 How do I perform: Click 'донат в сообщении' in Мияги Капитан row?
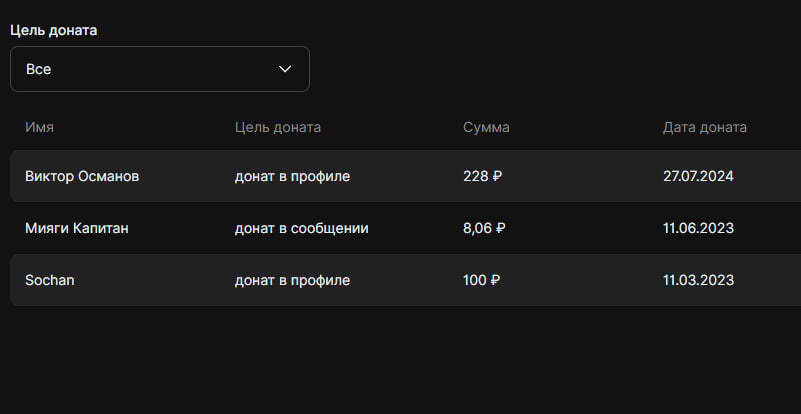pos(301,228)
